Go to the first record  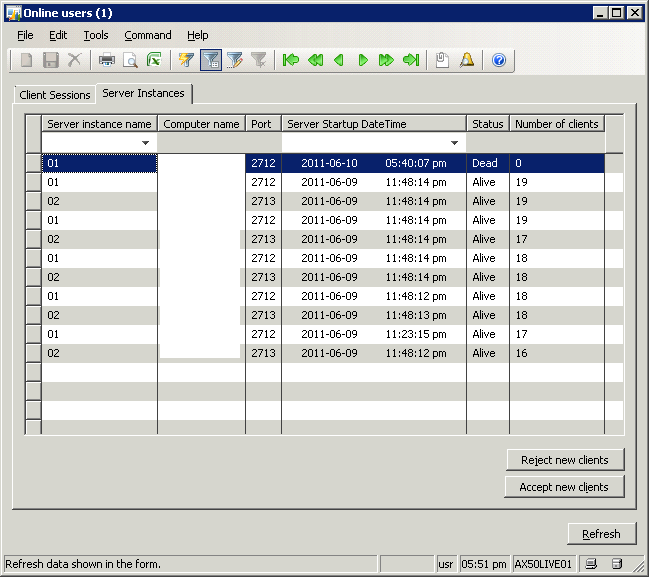click(x=291, y=60)
